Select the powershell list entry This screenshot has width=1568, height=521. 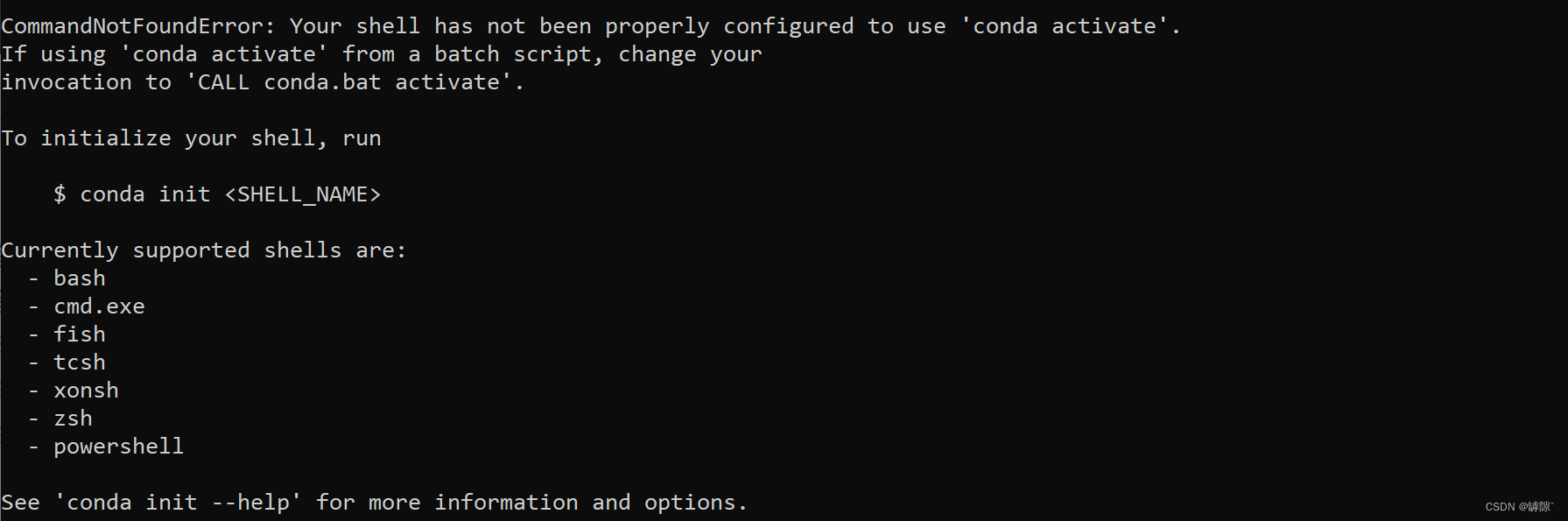119,447
